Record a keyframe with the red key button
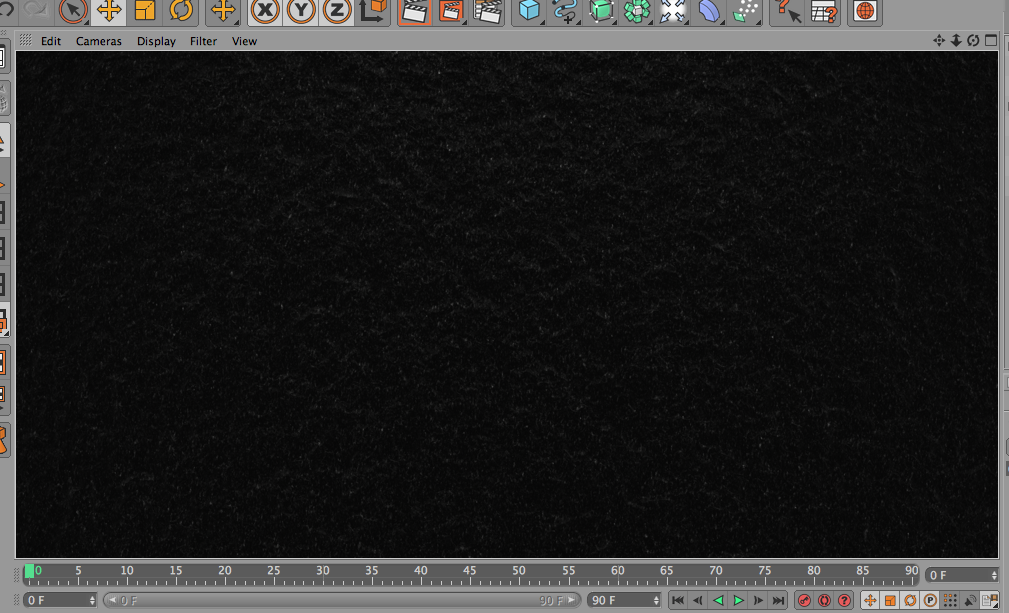 pos(804,600)
